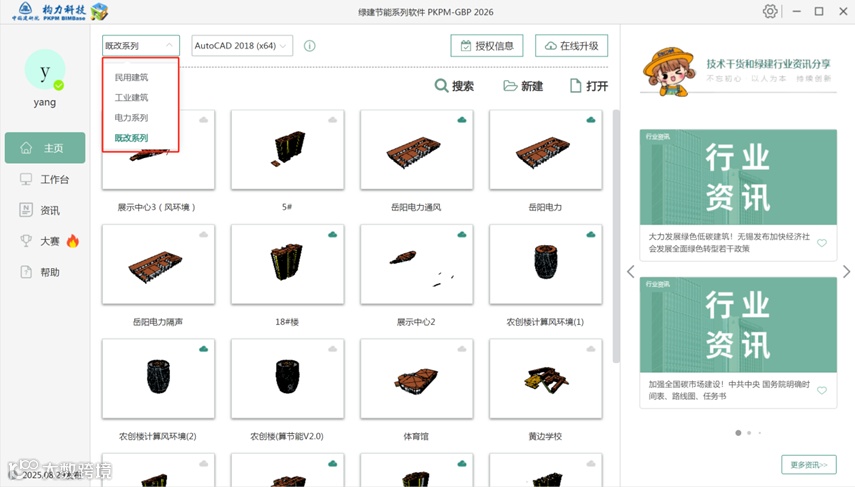
Task: Click cloud icon on 农创楼计算风环境(1) card
Action: (x=591, y=234)
